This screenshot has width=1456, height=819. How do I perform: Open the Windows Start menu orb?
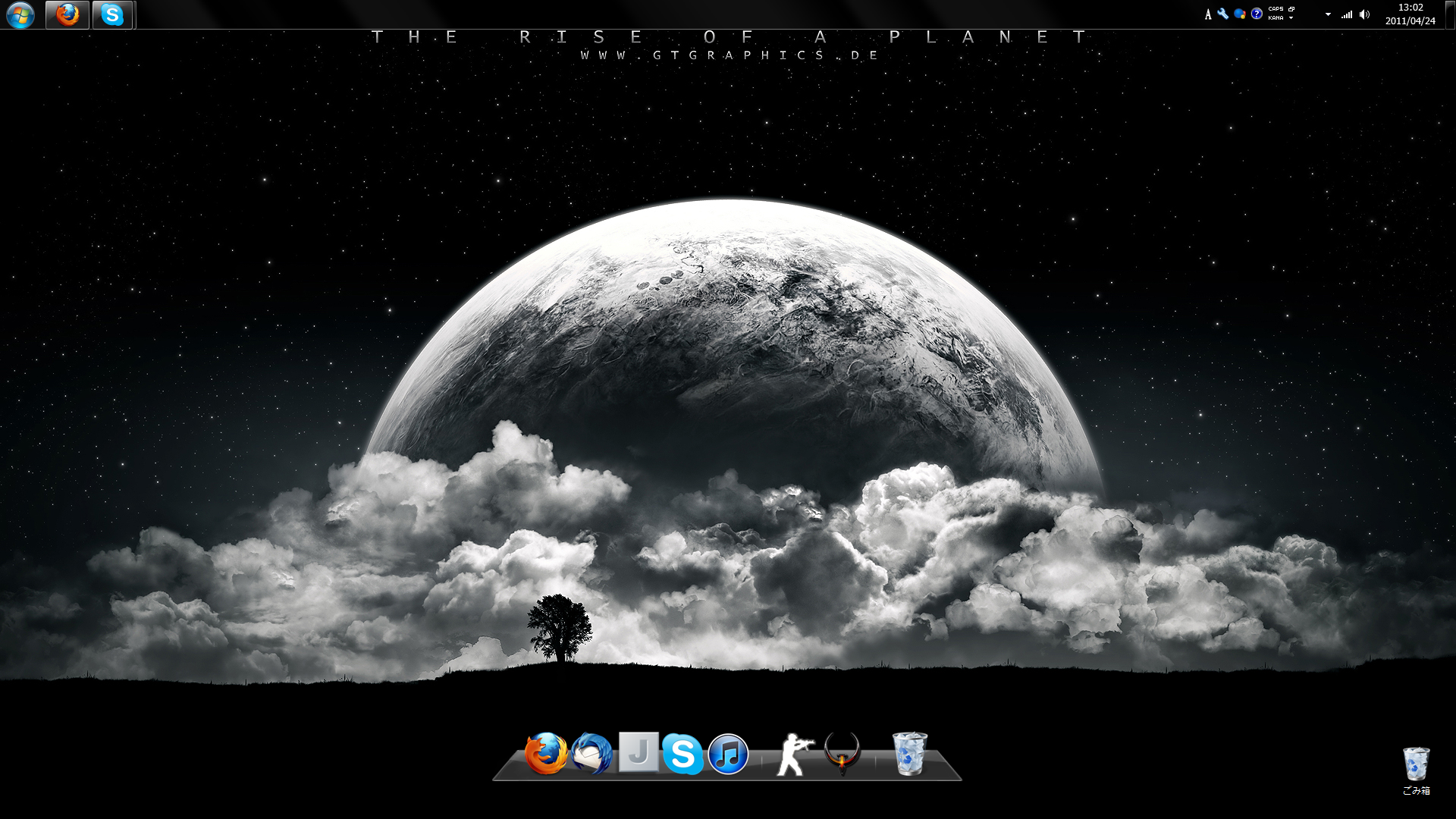(x=20, y=15)
